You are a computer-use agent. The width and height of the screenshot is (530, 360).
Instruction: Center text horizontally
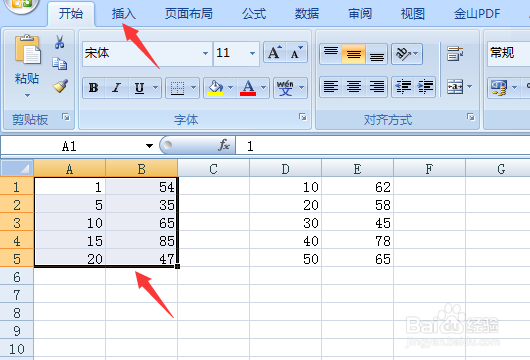point(354,87)
